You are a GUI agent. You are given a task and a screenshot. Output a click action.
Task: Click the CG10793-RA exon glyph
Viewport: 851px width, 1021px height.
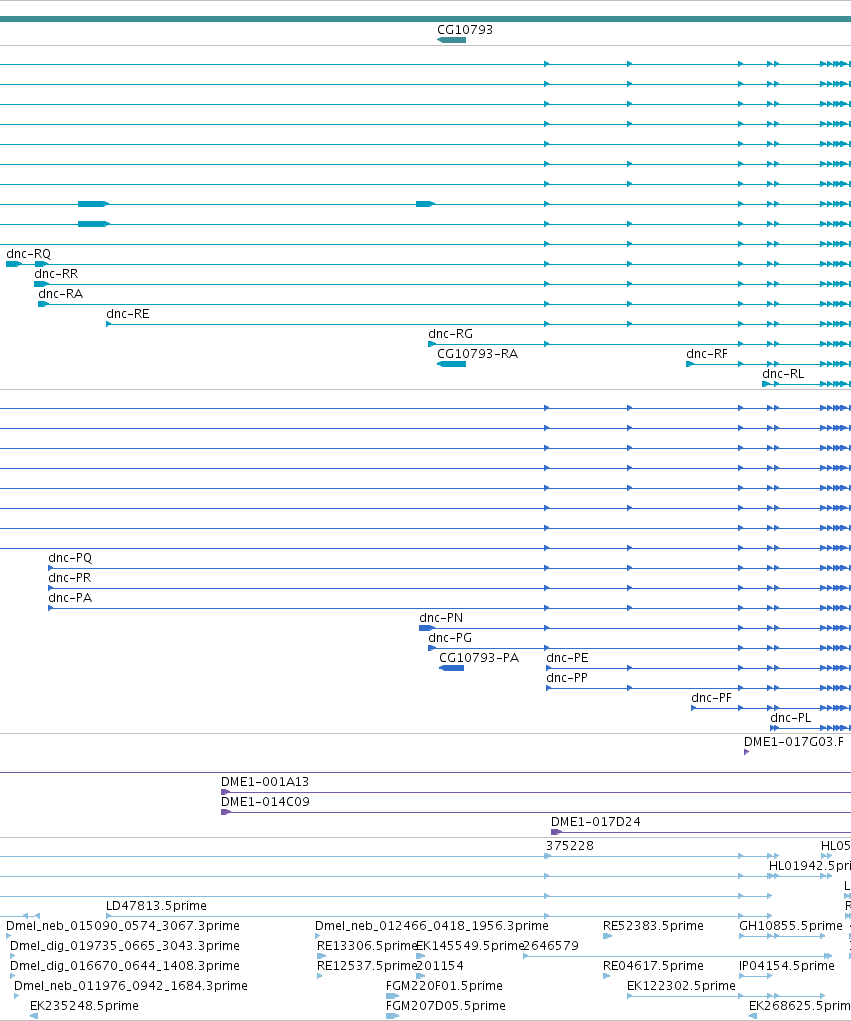tap(451, 364)
